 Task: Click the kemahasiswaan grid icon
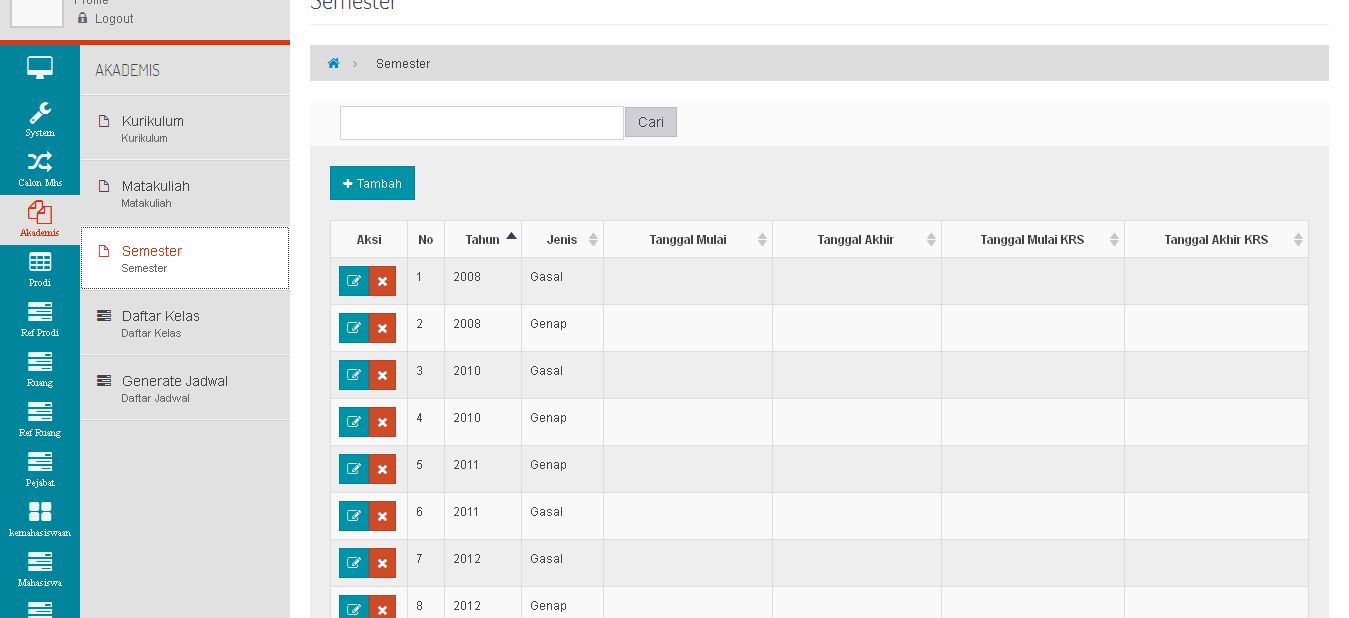pyautogui.click(x=40, y=513)
